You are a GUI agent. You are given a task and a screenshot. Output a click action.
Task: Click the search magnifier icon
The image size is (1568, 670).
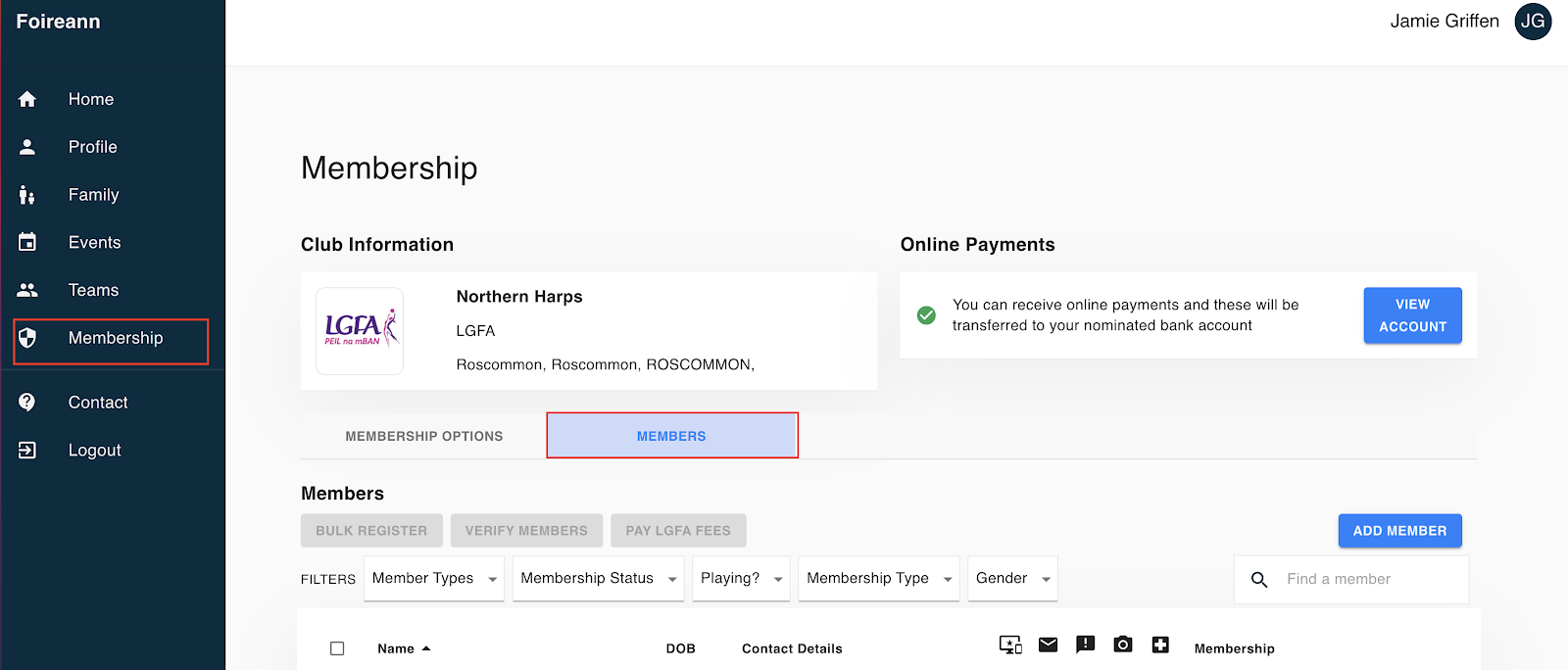click(1259, 580)
